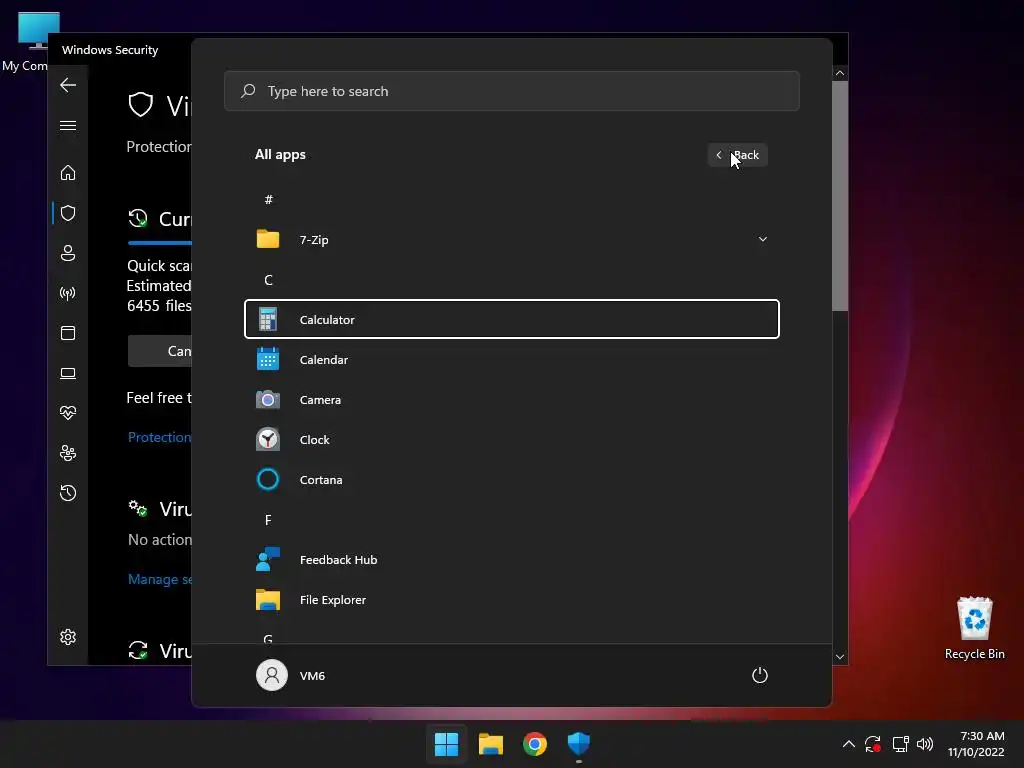Open Firewall & network protection in sidebar
The width and height of the screenshot is (1024, 768).
click(68, 293)
